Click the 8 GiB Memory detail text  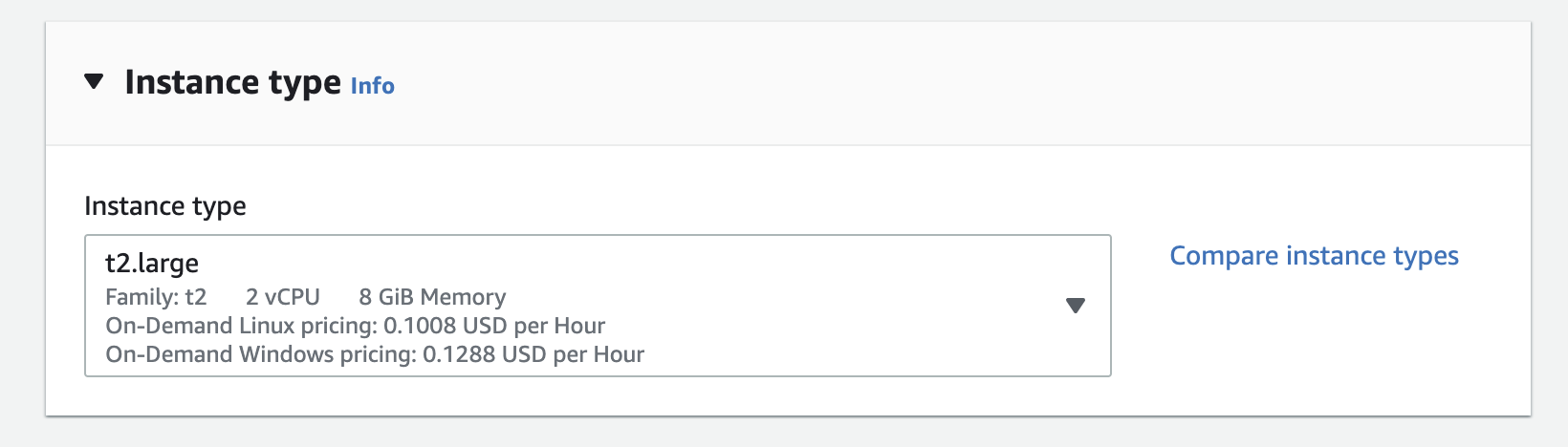[x=432, y=298]
